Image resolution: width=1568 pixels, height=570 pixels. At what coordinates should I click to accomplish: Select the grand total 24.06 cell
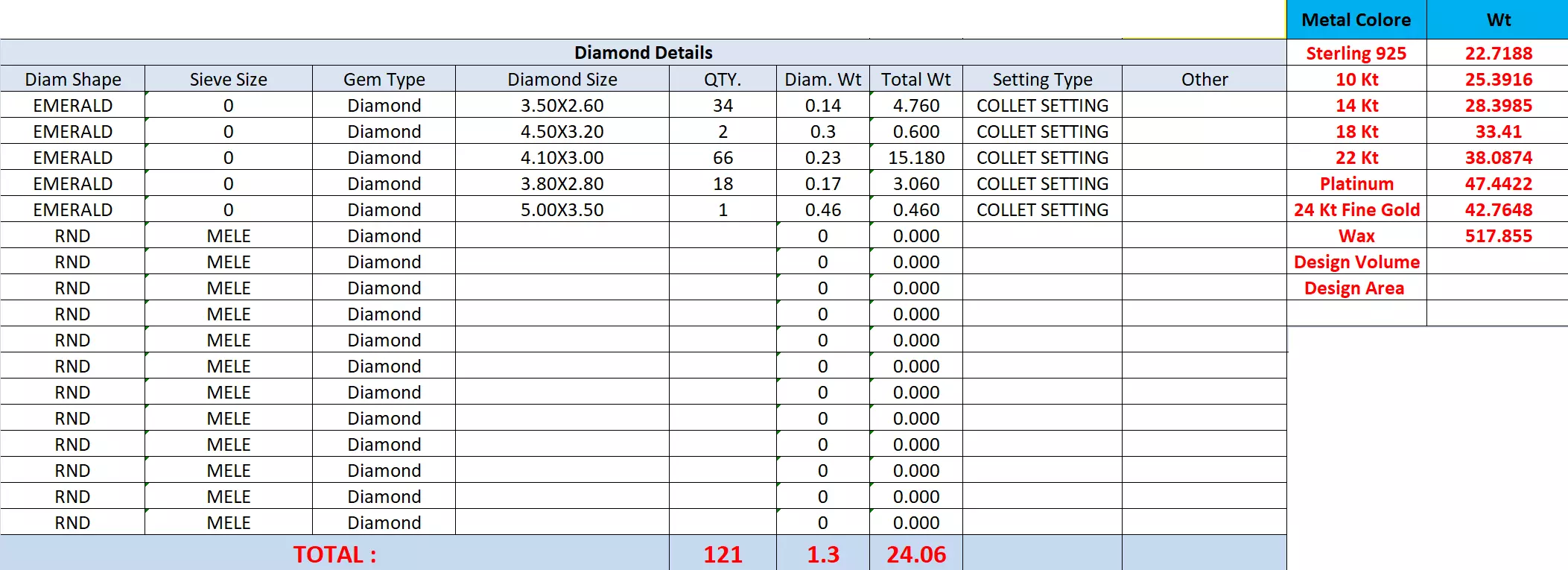pos(916,554)
